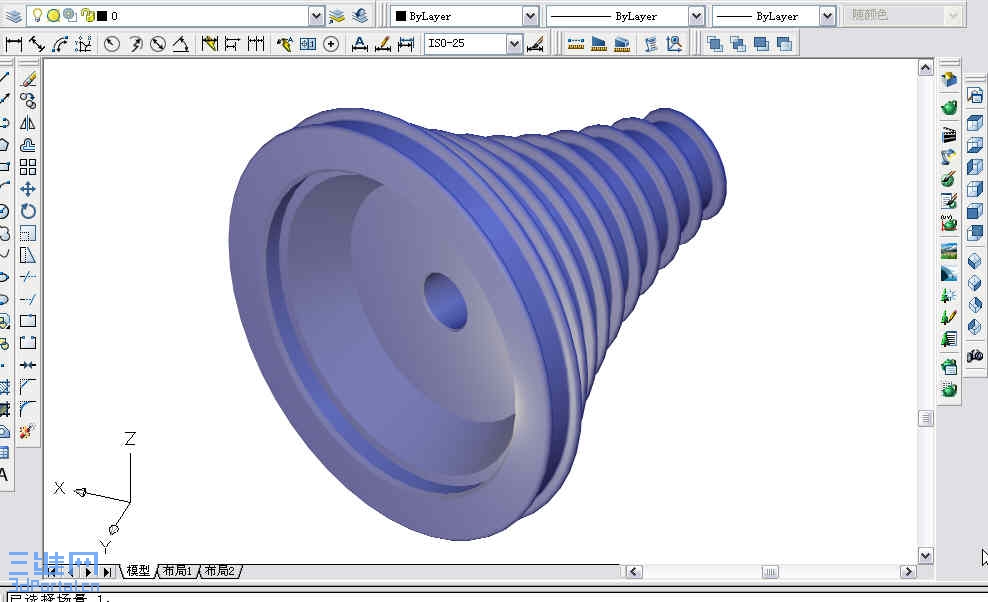Image resolution: width=988 pixels, height=602 pixels.
Task: Select the Baseline dimension tool
Action: coord(232,43)
